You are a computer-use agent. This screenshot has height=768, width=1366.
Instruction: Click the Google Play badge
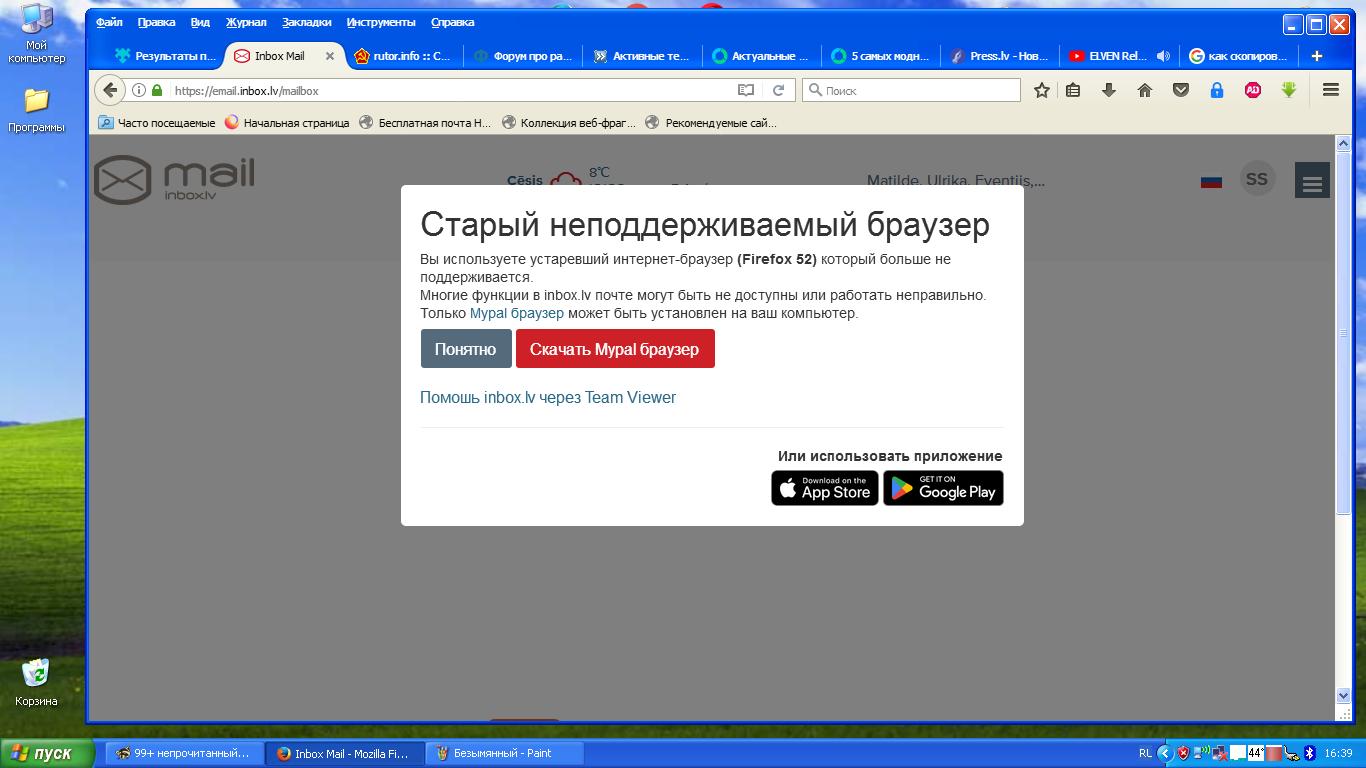[x=943, y=488]
